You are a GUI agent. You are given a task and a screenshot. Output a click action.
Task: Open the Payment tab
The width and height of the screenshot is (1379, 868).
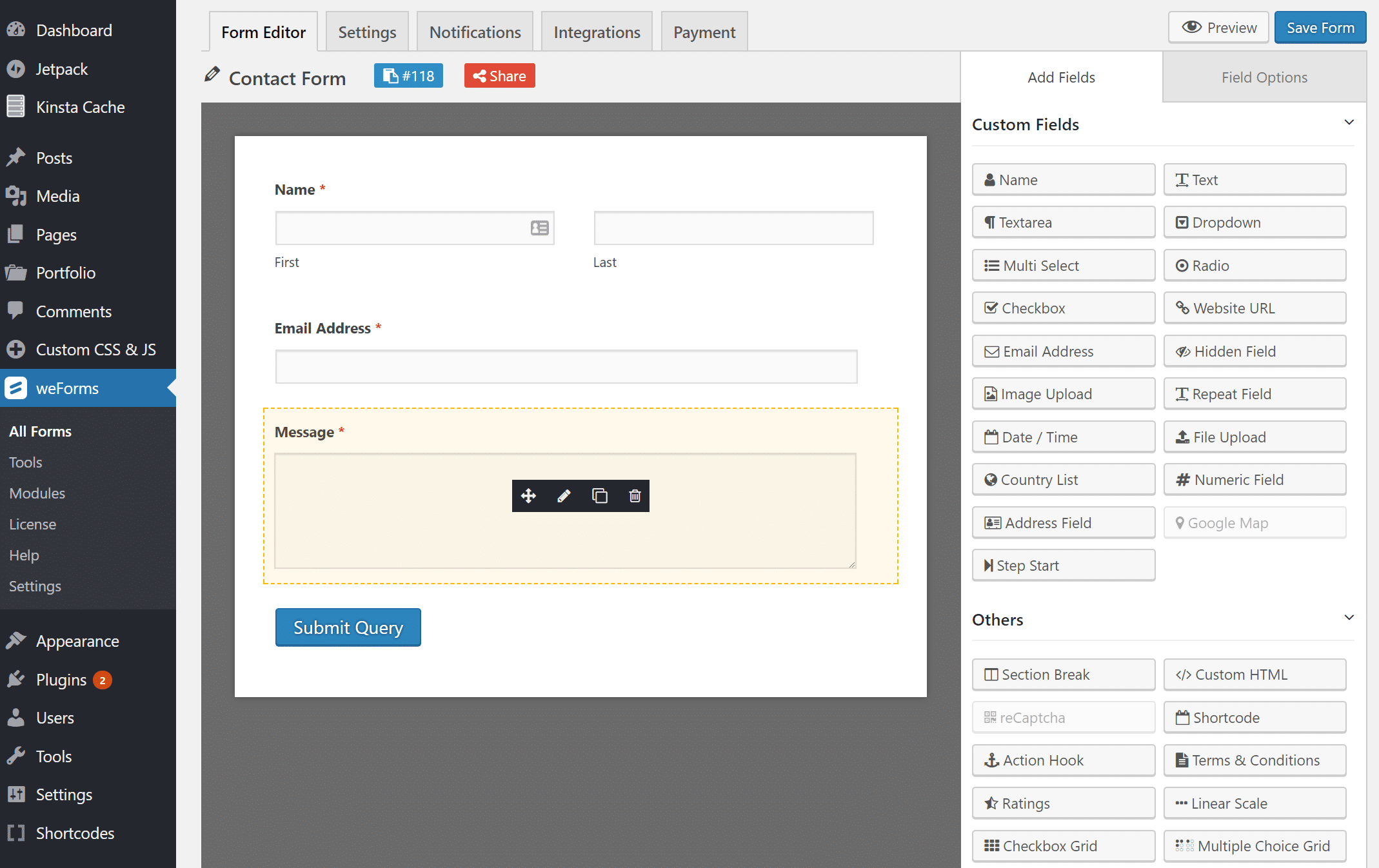(x=705, y=32)
